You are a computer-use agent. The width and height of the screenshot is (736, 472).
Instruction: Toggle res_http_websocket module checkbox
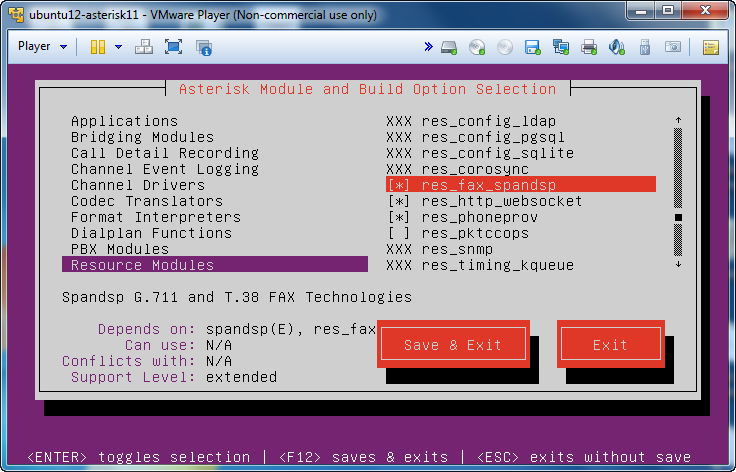[399, 201]
